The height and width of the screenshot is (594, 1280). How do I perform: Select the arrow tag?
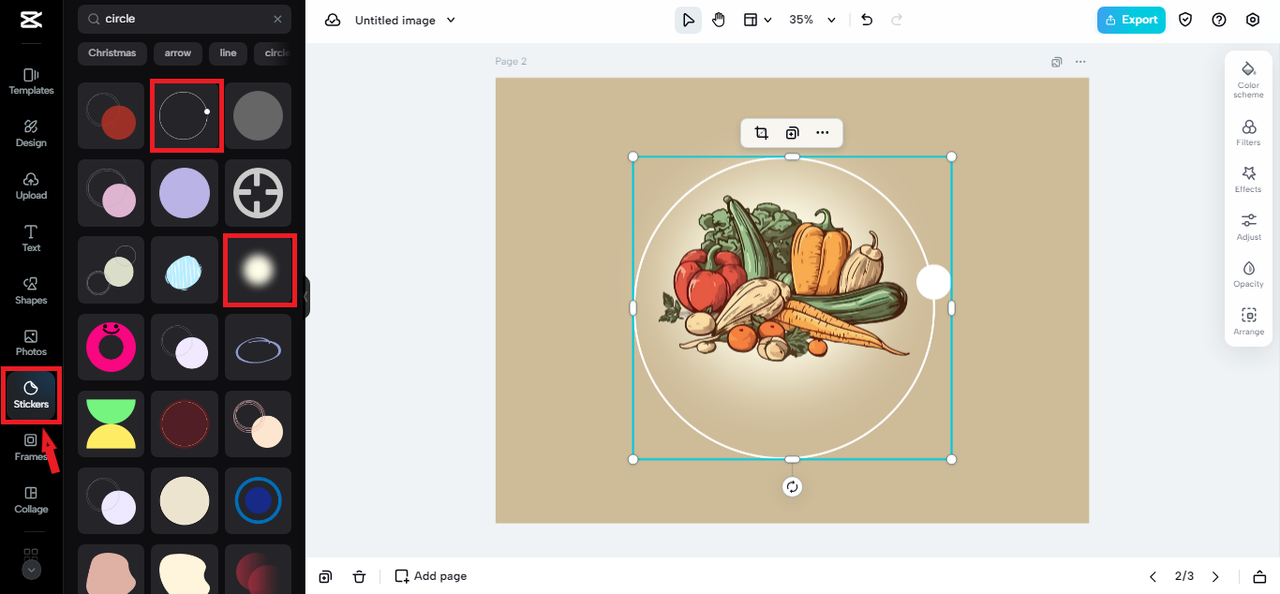point(178,53)
